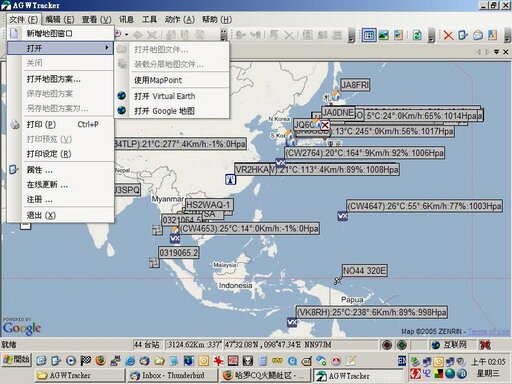Select 退出 (X) to quit
The image size is (512, 384).
tap(61, 215)
